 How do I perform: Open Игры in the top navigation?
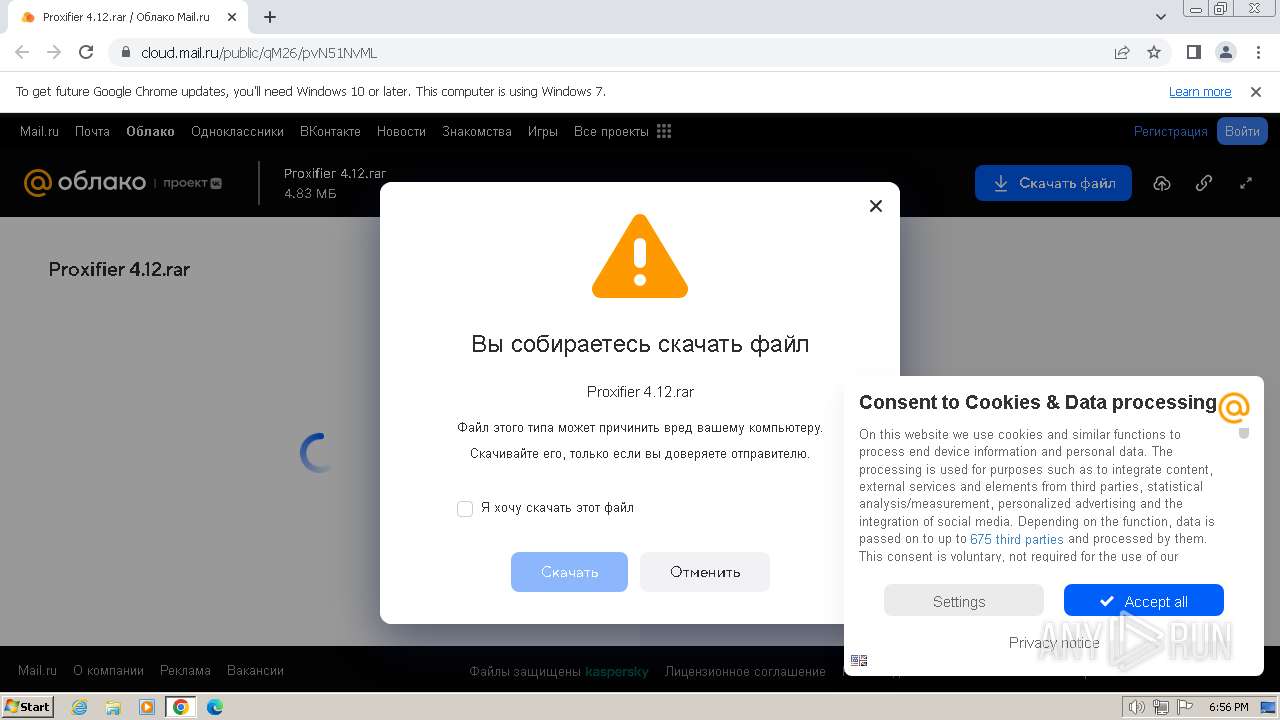click(543, 131)
